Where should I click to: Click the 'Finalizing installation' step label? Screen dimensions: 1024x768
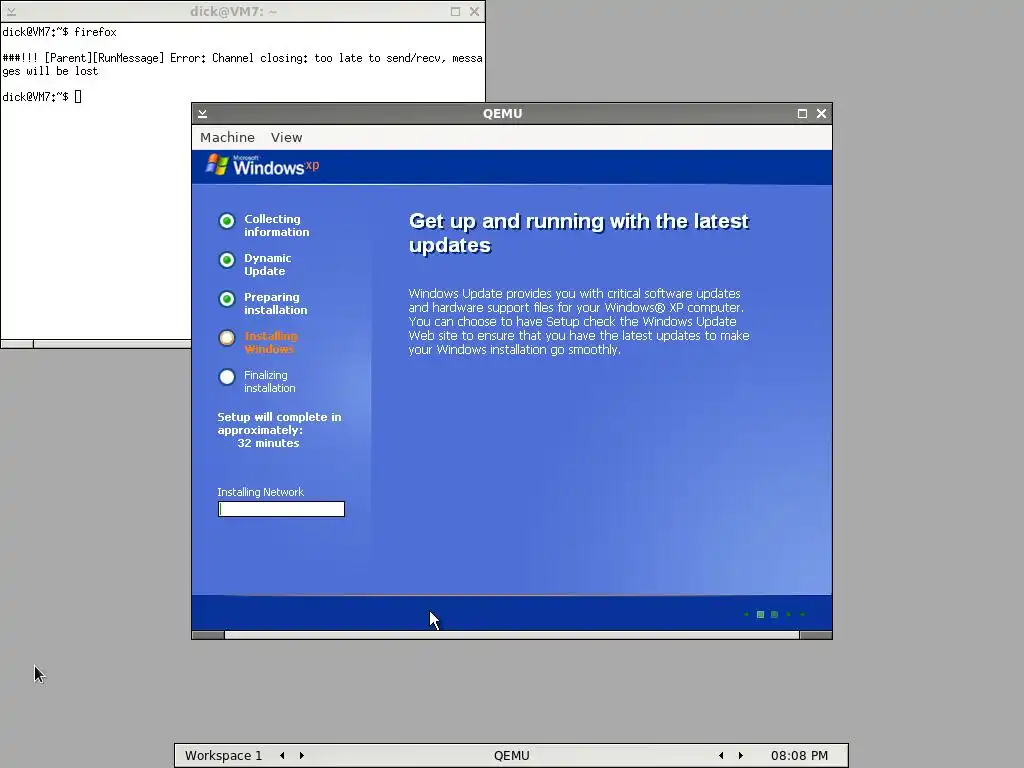click(x=270, y=381)
